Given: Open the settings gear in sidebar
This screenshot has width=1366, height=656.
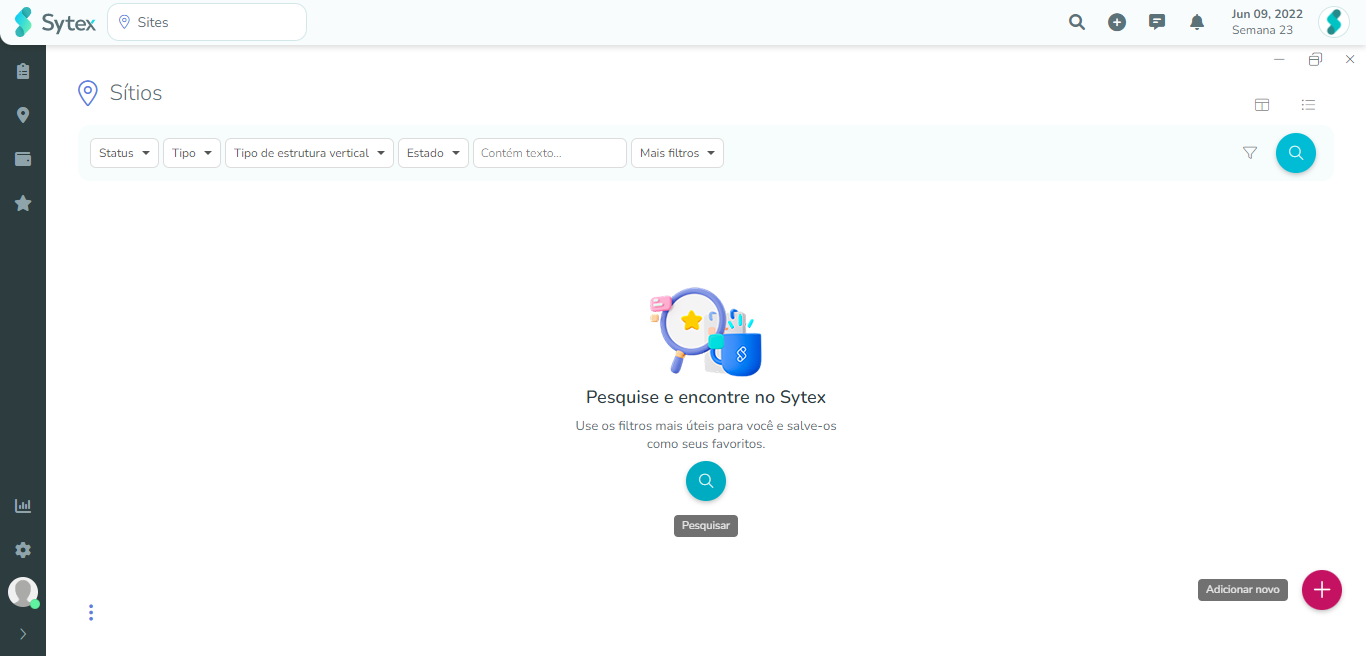Looking at the screenshot, I should coord(23,550).
